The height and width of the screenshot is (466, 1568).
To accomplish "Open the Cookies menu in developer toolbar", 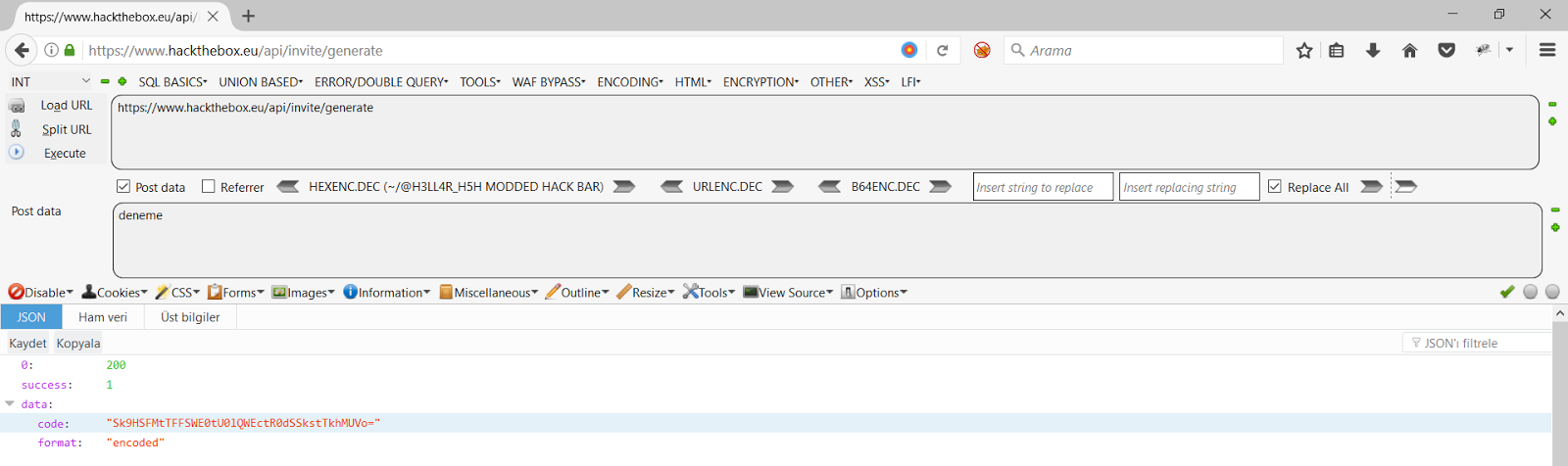I will coord(115,292).
